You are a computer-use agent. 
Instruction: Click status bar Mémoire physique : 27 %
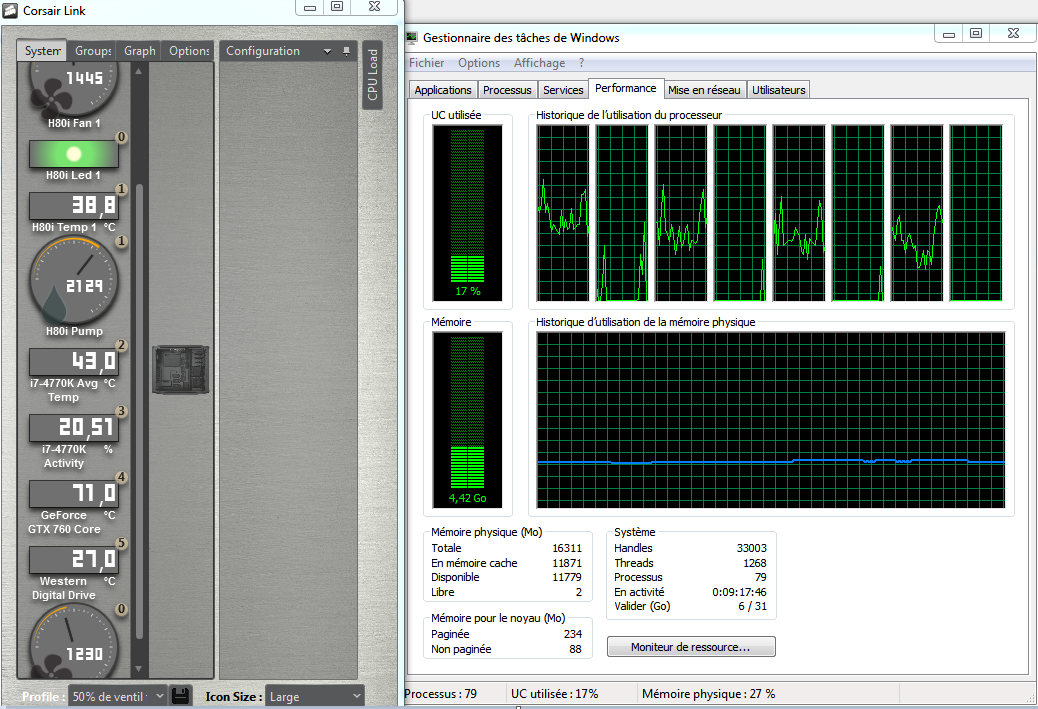[x=708, y=694]
